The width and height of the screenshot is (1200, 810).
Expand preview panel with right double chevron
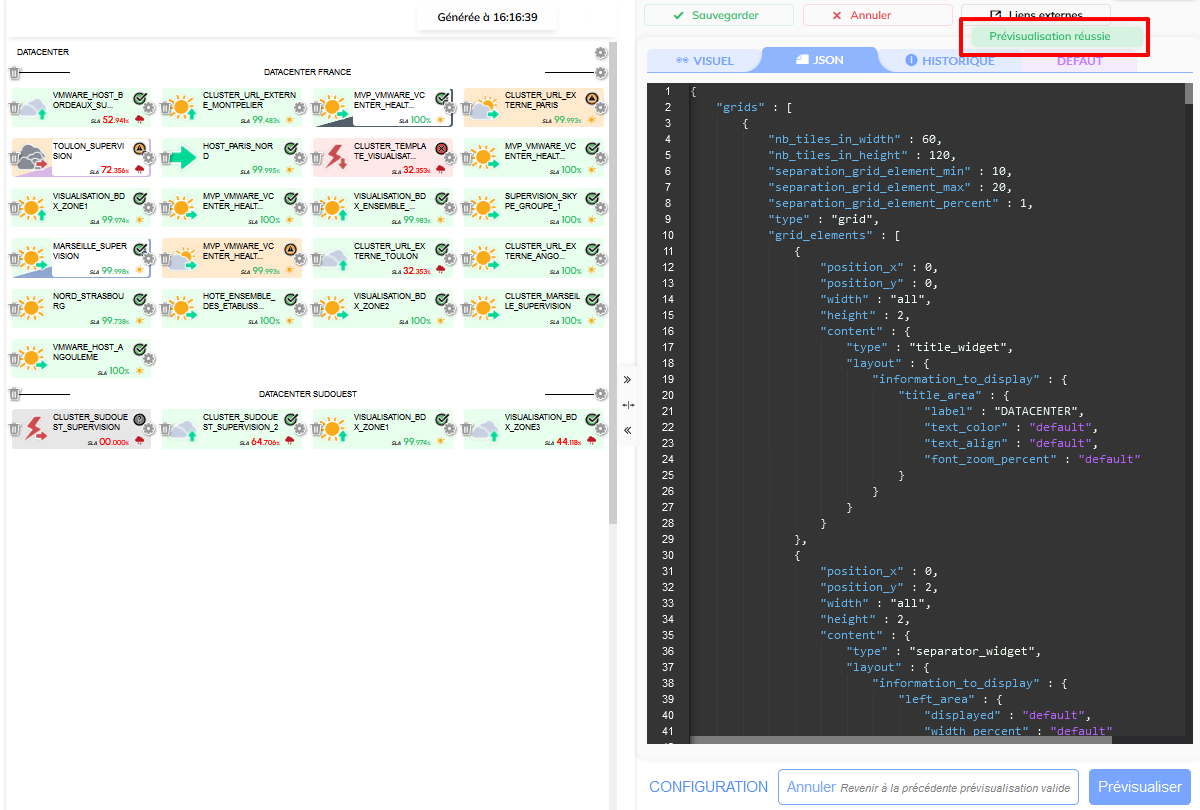point(628,380)
